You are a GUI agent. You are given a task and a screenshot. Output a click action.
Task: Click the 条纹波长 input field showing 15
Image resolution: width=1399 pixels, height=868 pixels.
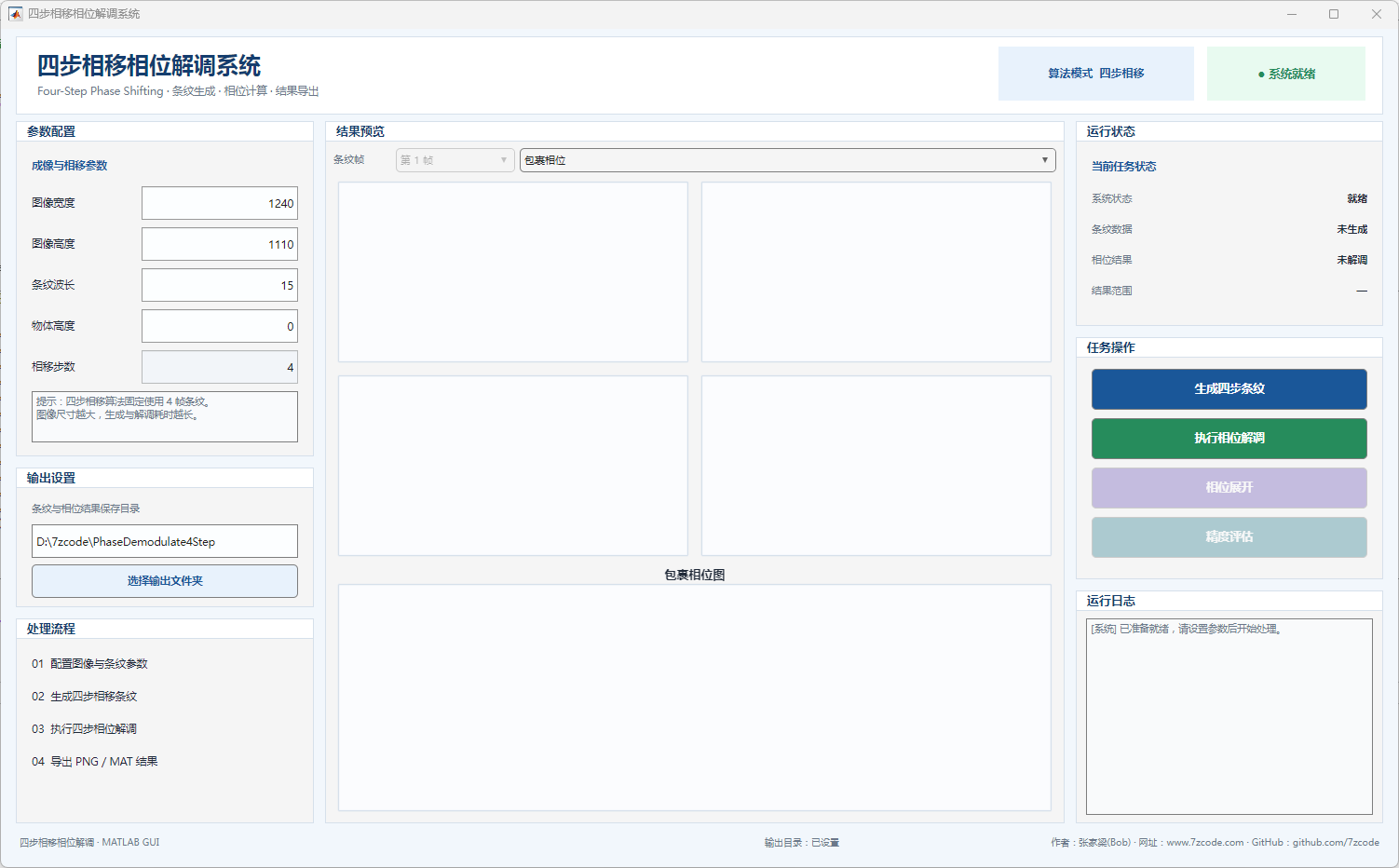click(x=220, y=285)
